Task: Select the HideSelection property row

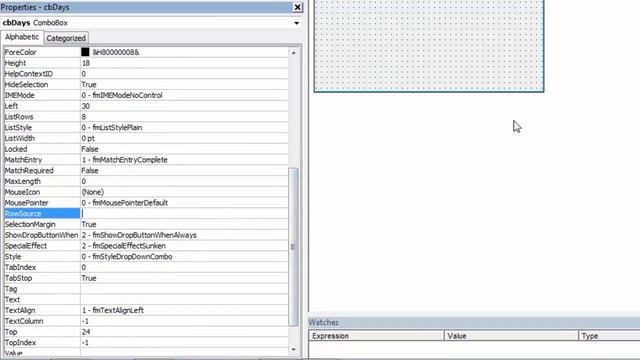Action: pos(146,84)
